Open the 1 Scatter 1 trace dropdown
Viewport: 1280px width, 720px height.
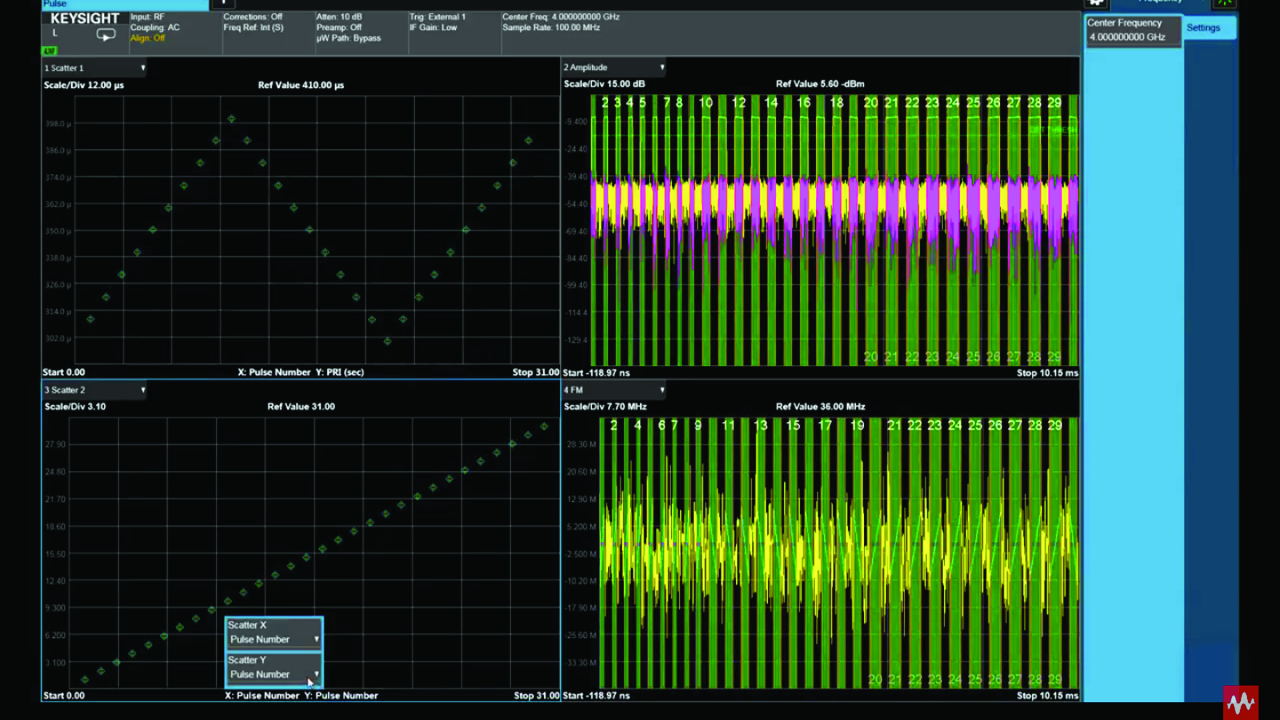[x=95, y=67]
